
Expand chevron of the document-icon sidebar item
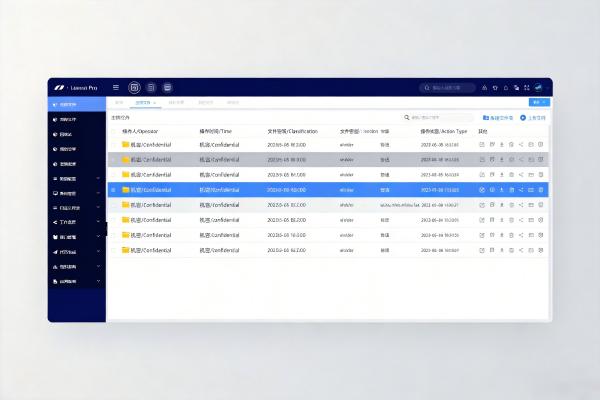tap(98, 281)
